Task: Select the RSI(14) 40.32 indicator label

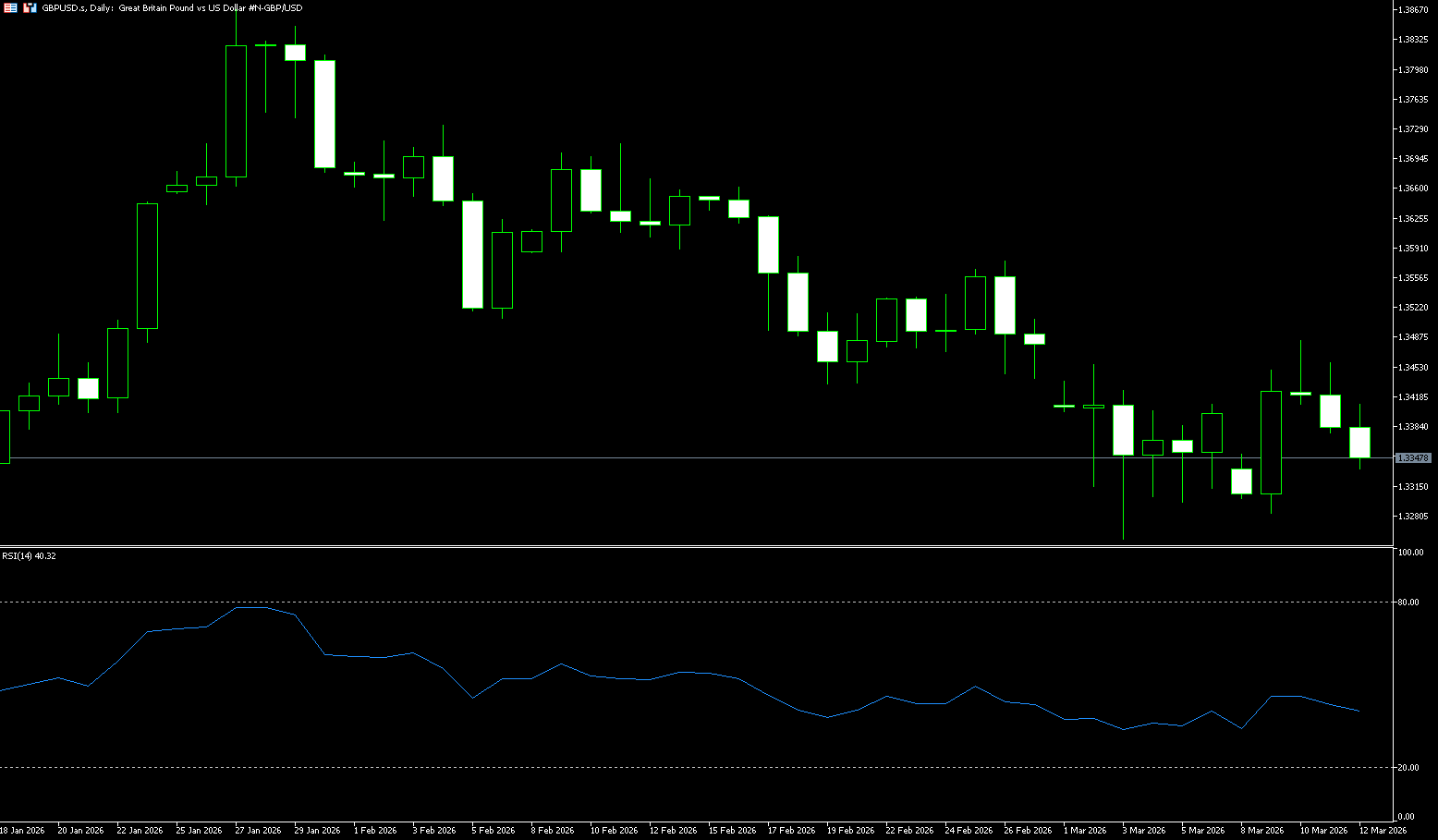Action: (x=29, y=556)
